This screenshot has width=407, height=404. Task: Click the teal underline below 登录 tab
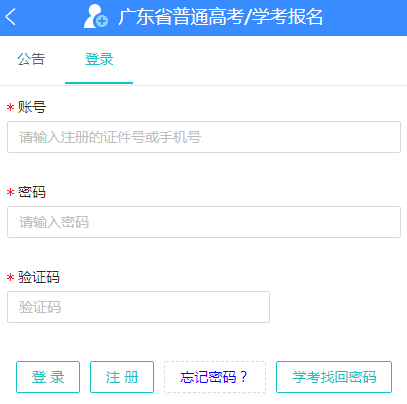click(99, 83)
